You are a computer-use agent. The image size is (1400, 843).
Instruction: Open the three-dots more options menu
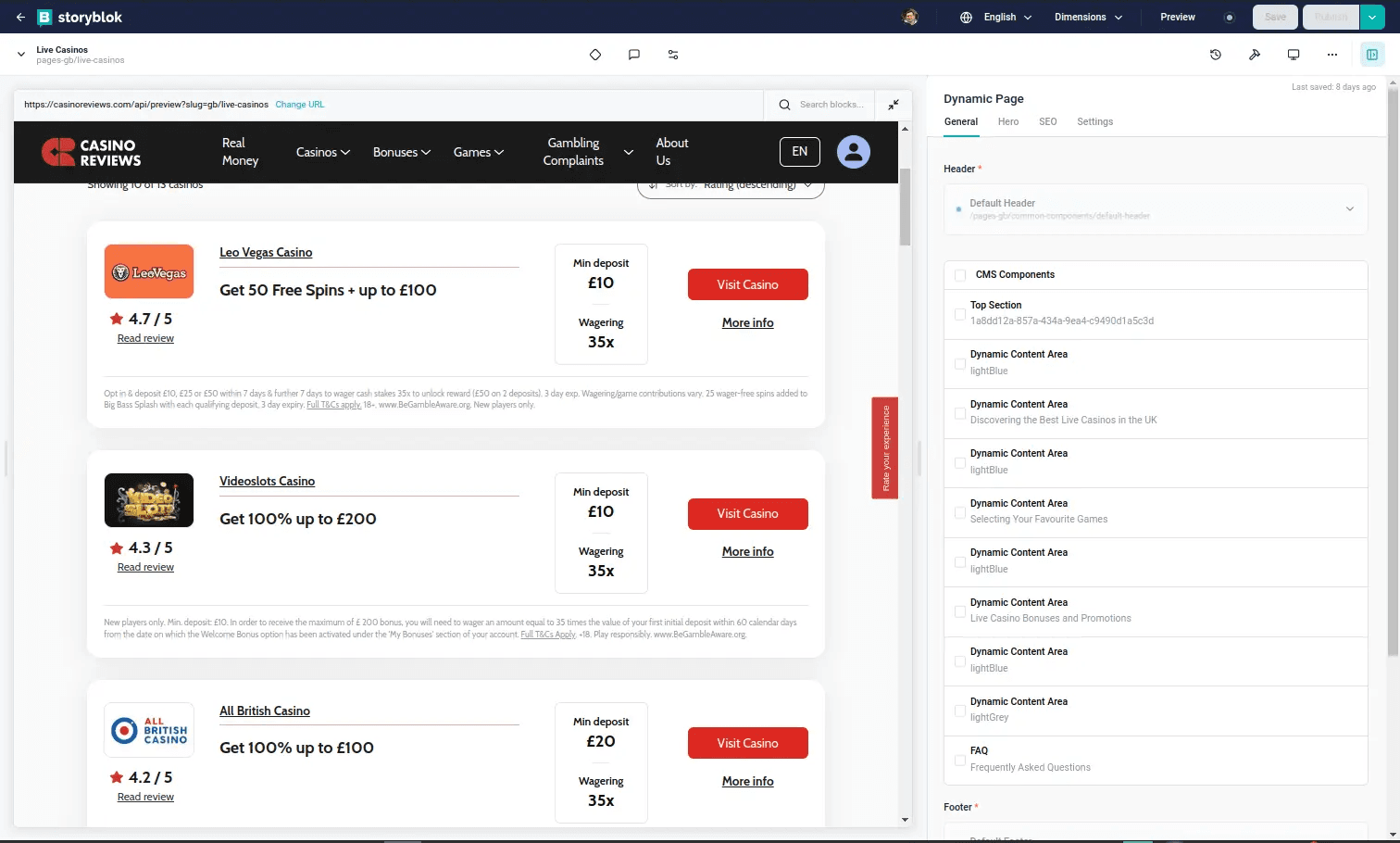[x=1332, y=55]
